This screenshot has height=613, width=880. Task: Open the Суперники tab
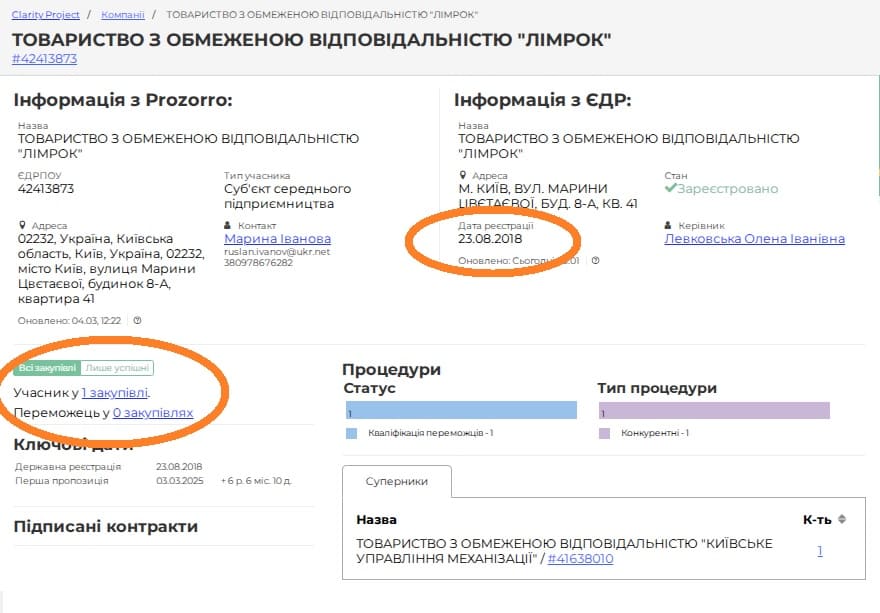[x=397, y=481]
